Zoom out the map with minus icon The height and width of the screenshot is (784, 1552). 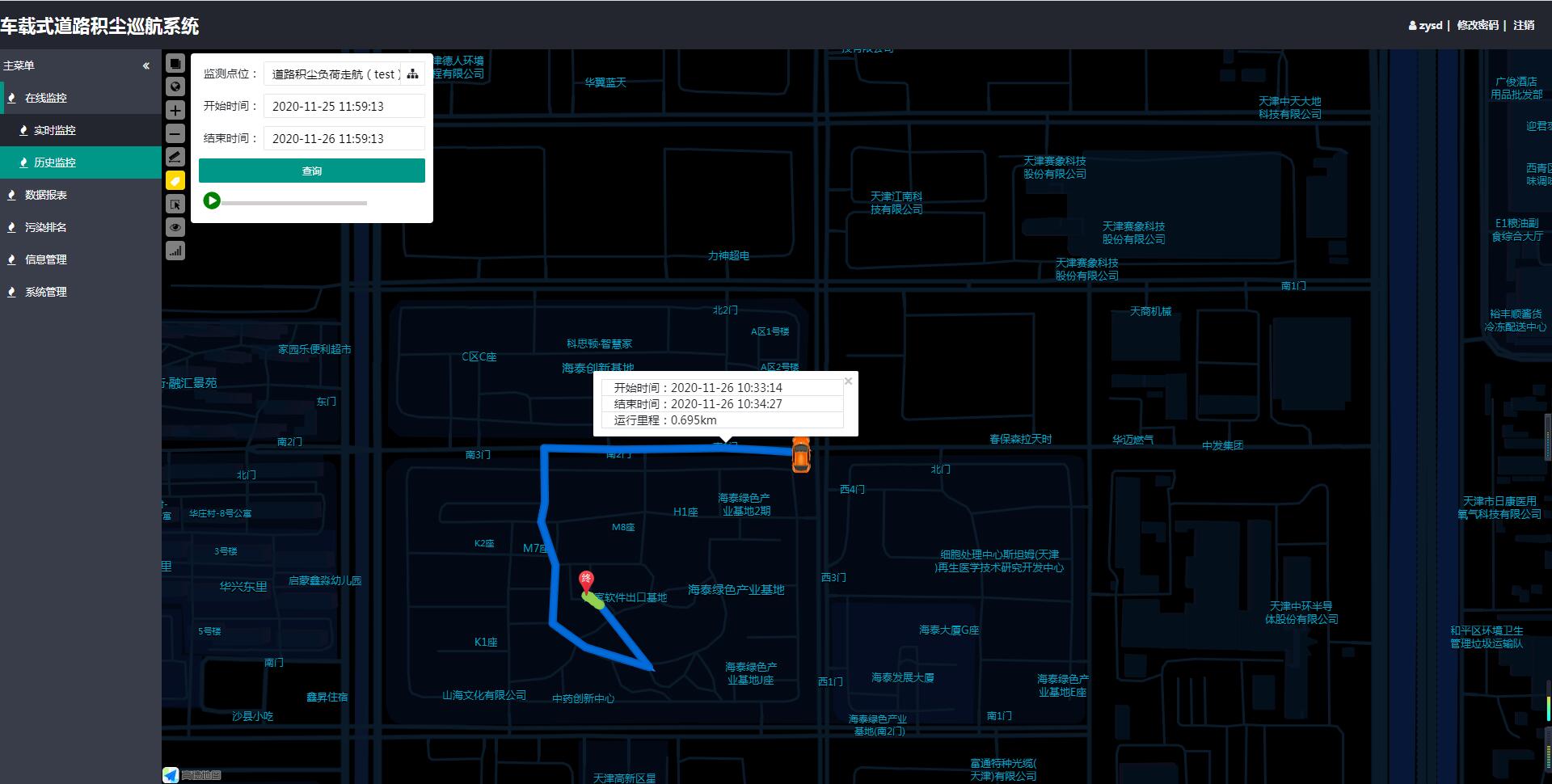pos(175,133)
